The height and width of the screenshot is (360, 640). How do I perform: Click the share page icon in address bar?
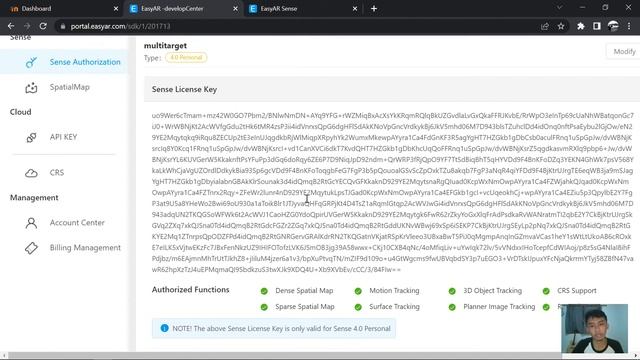544,26
